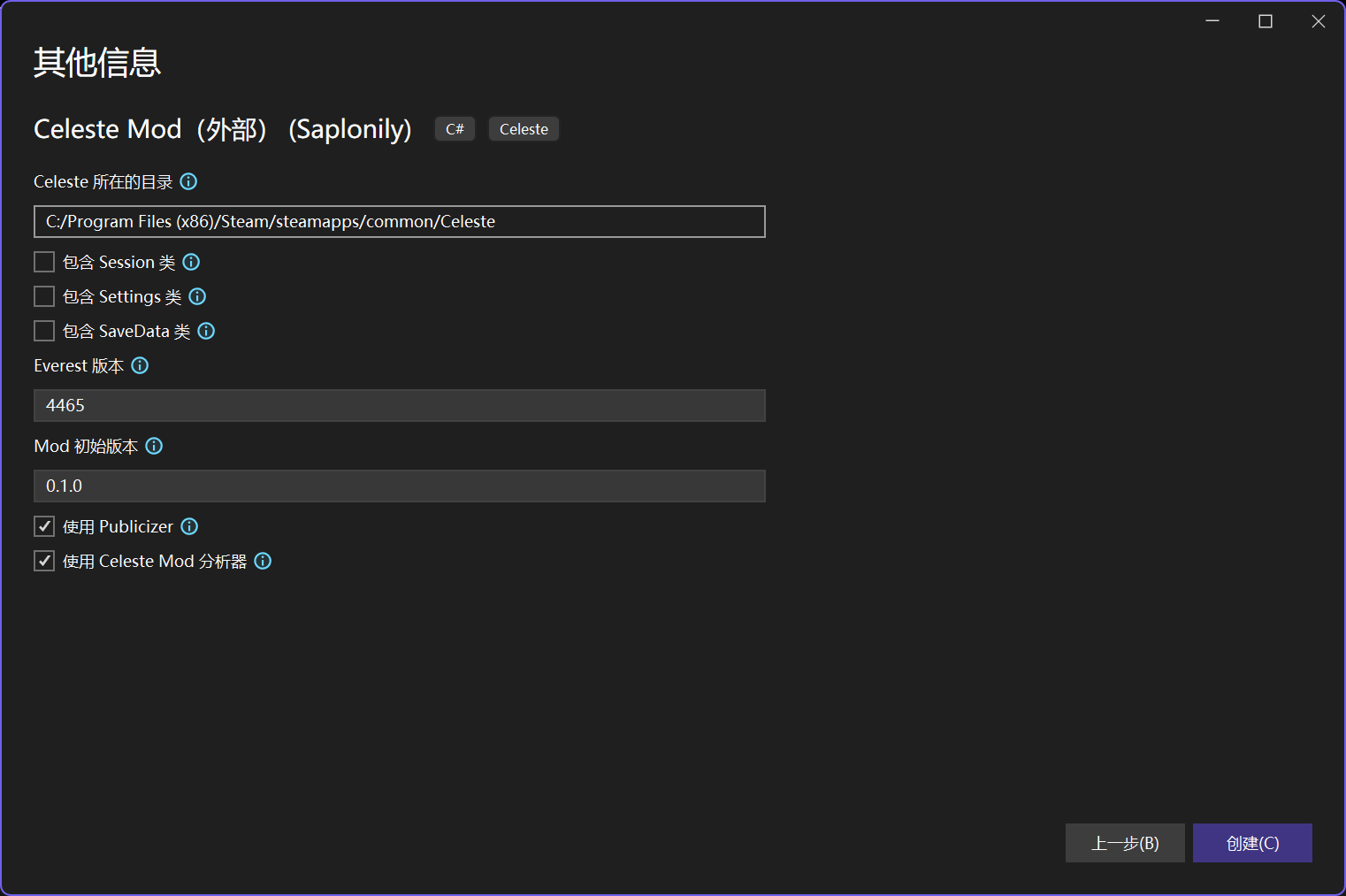The width and height of the screenshot is (1346, 896).
Task: Click info icon beside Celeste 所在的目录
Action: click(188, 181)
